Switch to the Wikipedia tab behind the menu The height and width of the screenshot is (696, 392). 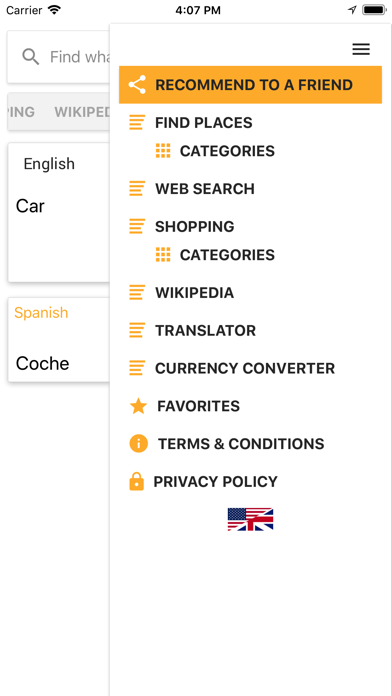click(82, 112)
